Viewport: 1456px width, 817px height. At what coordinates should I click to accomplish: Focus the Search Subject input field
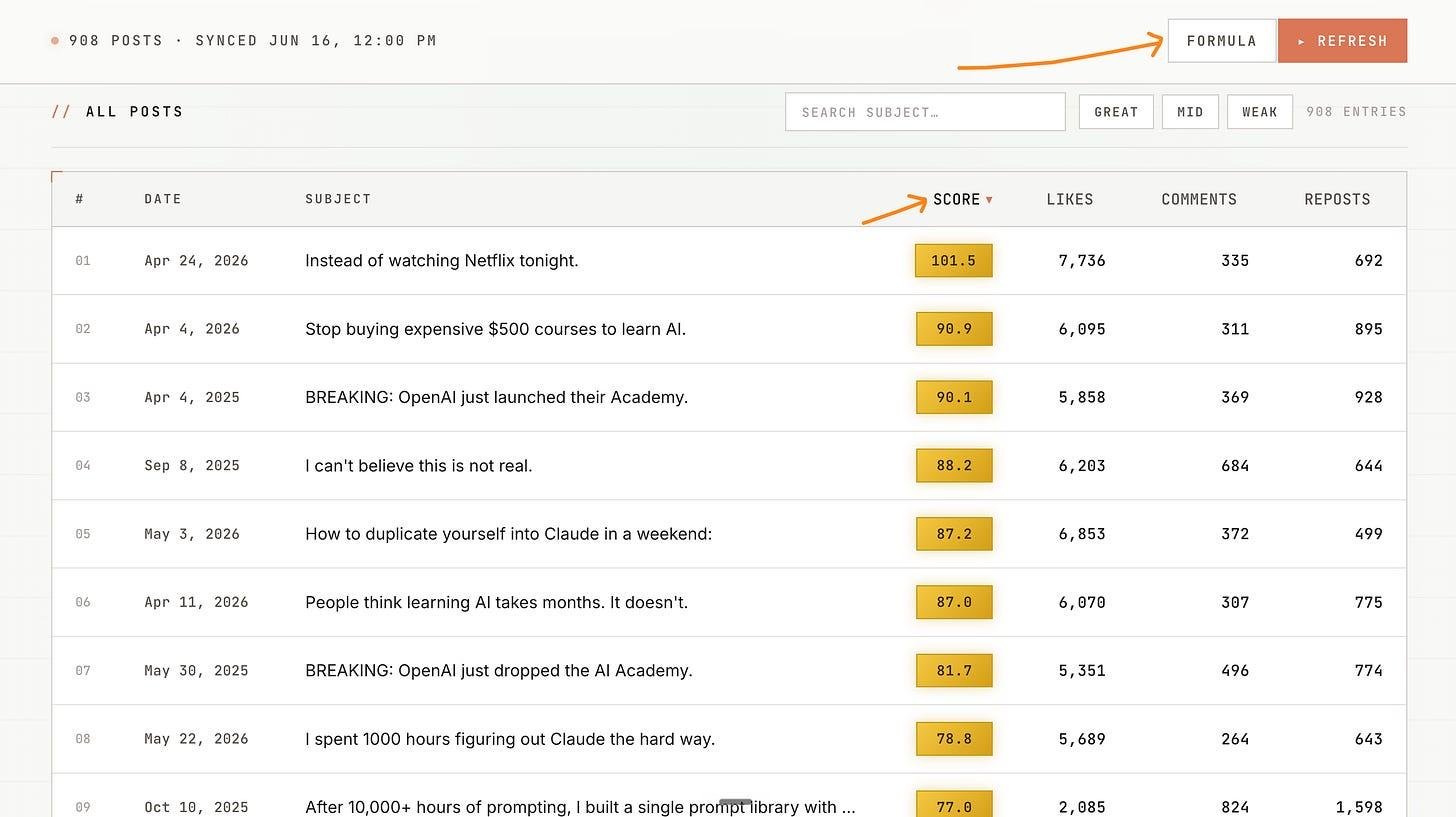(925, 112)
